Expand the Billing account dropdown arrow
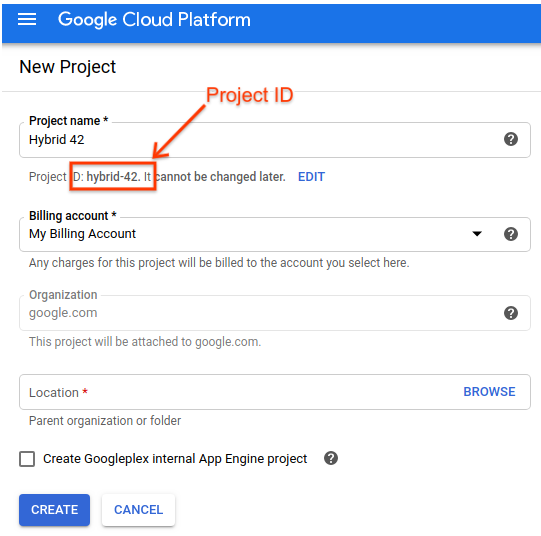Image resolution: width=541 pixels, height=536 pixels. 477,234
